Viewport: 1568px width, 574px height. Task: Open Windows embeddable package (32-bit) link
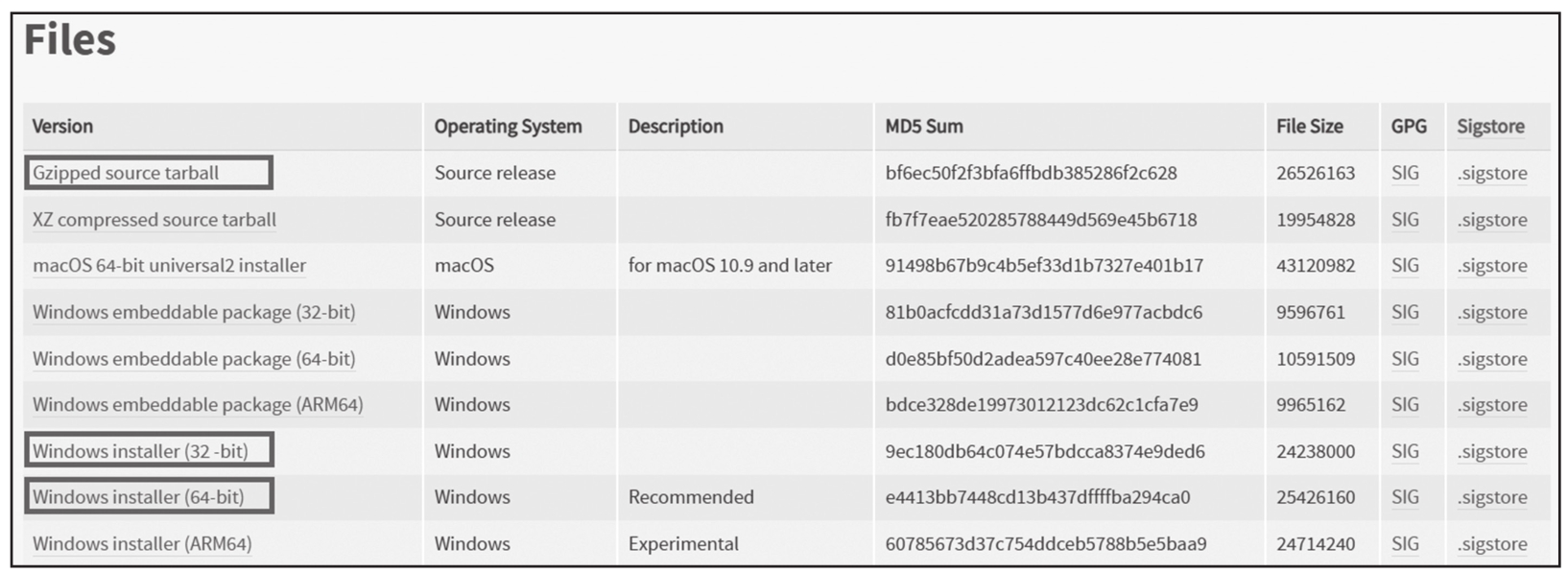pyautogui.click(x=194, y=312)
